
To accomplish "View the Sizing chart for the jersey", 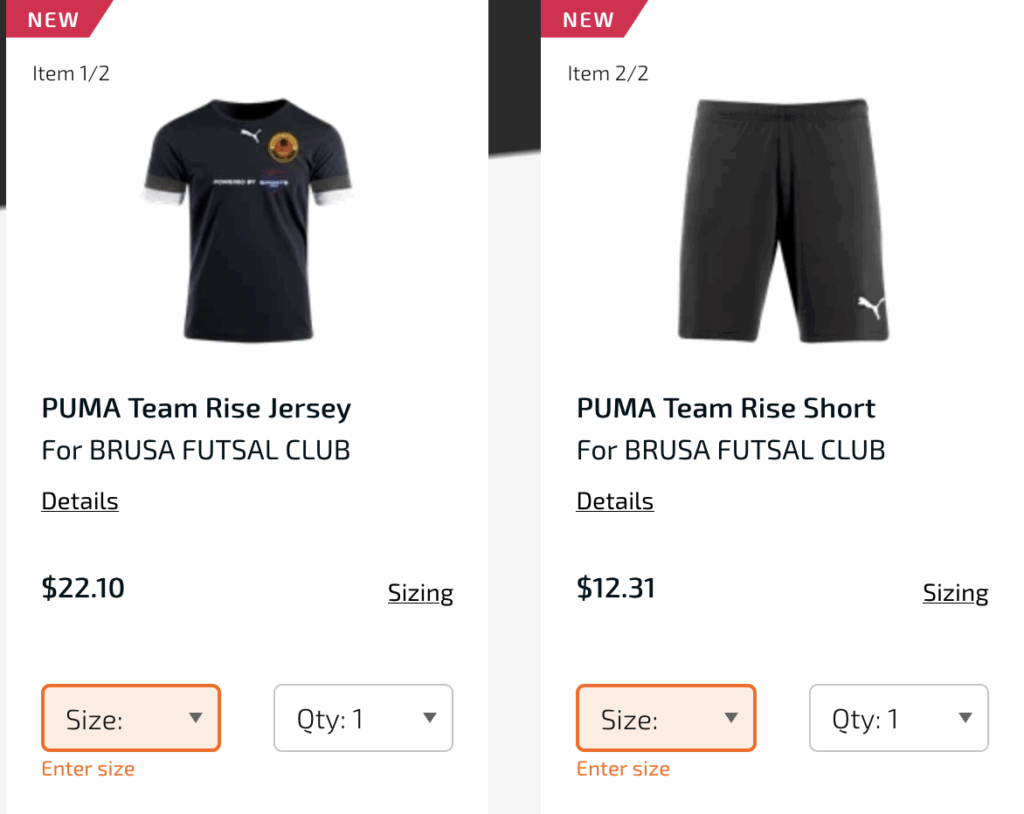I will (420, 593).
